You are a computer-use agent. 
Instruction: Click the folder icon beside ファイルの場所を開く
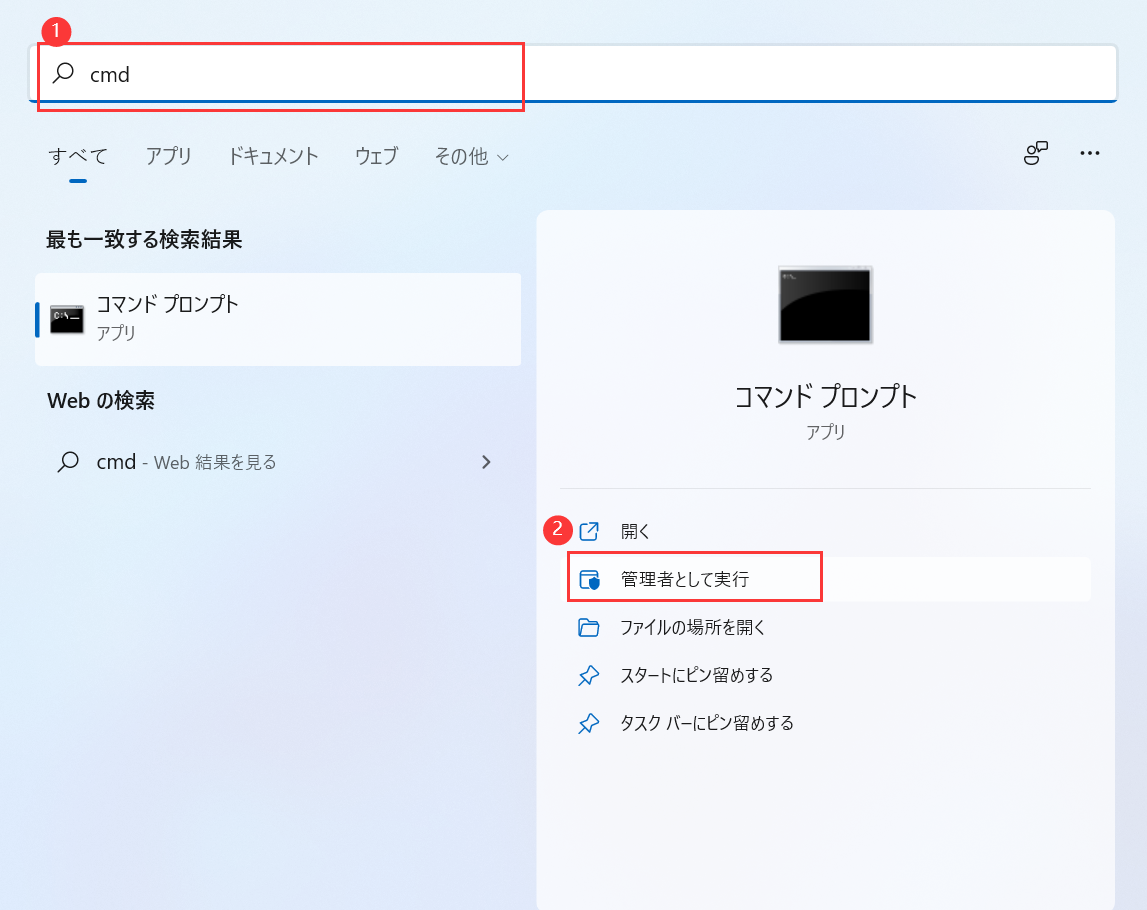pyautogui.click(x=590, y=627)
